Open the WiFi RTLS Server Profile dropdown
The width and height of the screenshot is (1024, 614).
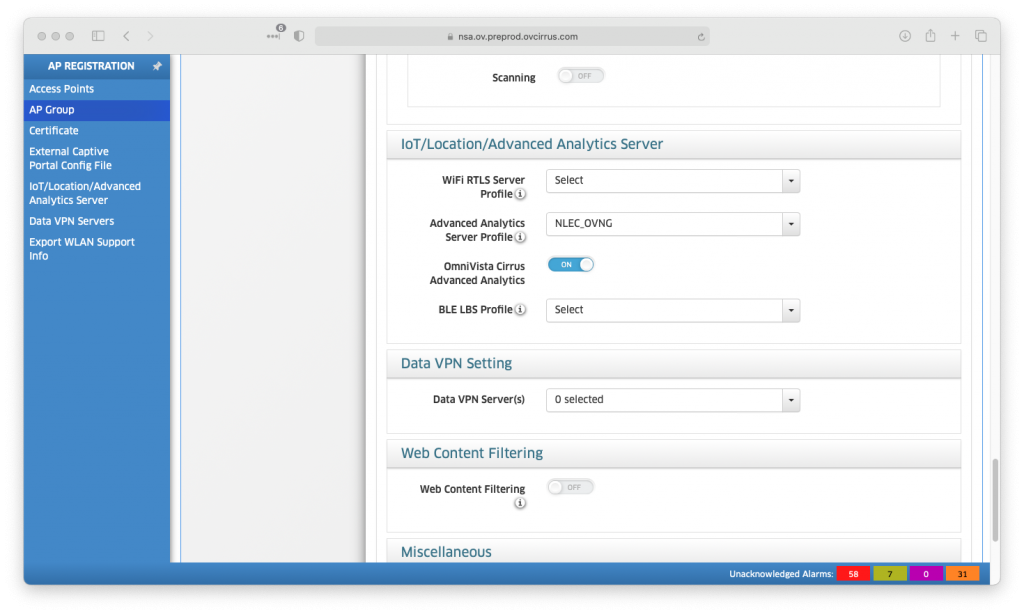tap(672, 181)
